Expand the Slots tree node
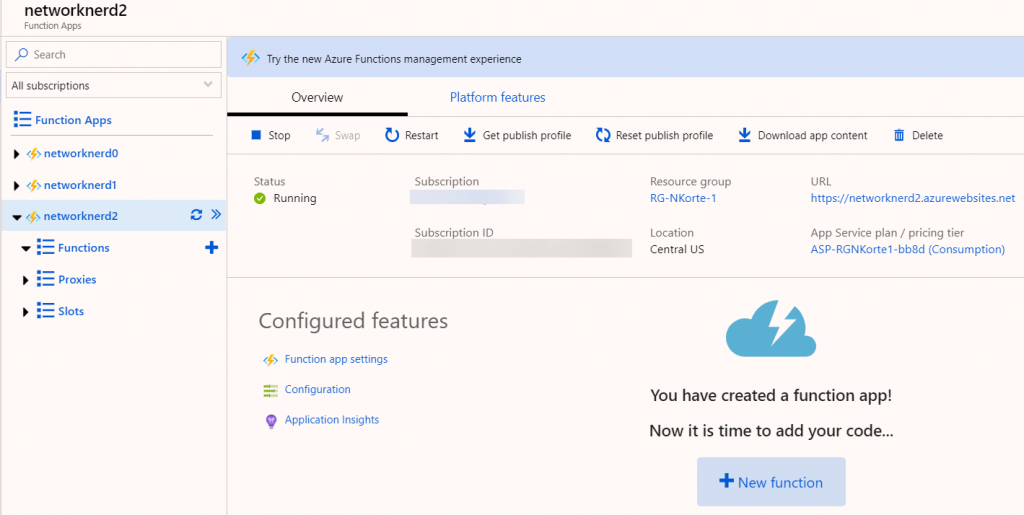 26,311
